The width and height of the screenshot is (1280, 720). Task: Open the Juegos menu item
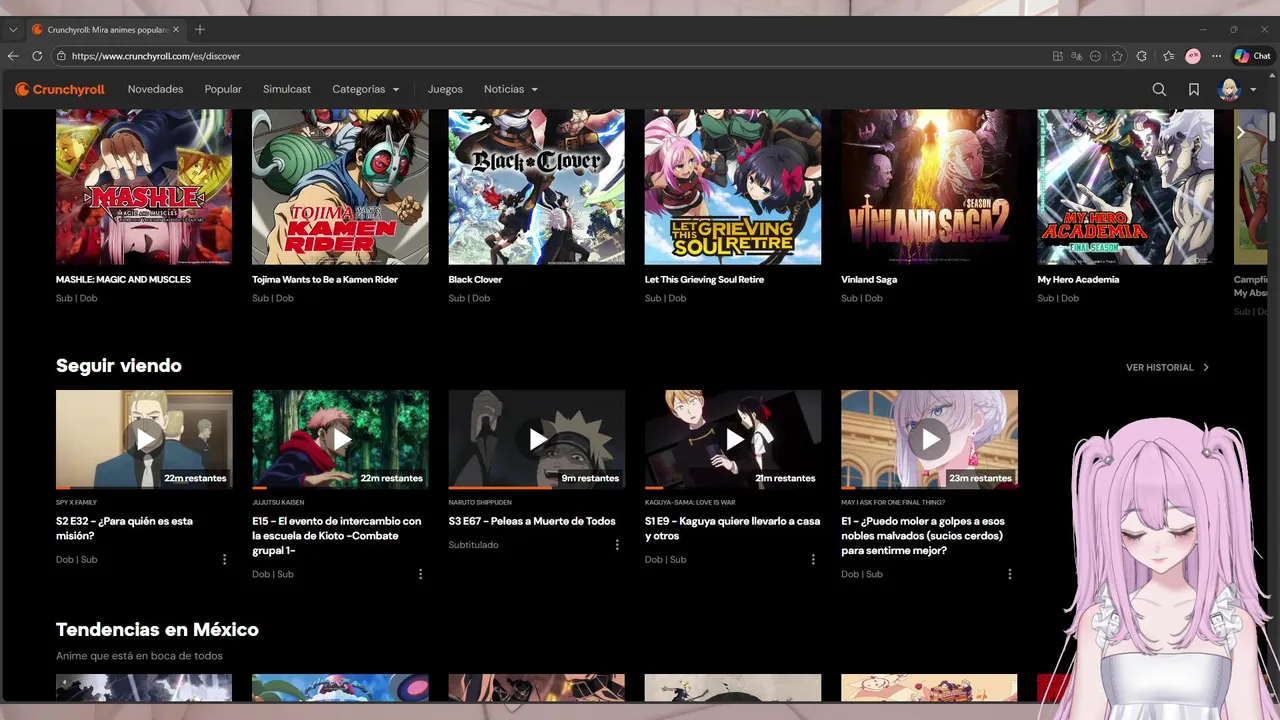[x=445, y=89]
